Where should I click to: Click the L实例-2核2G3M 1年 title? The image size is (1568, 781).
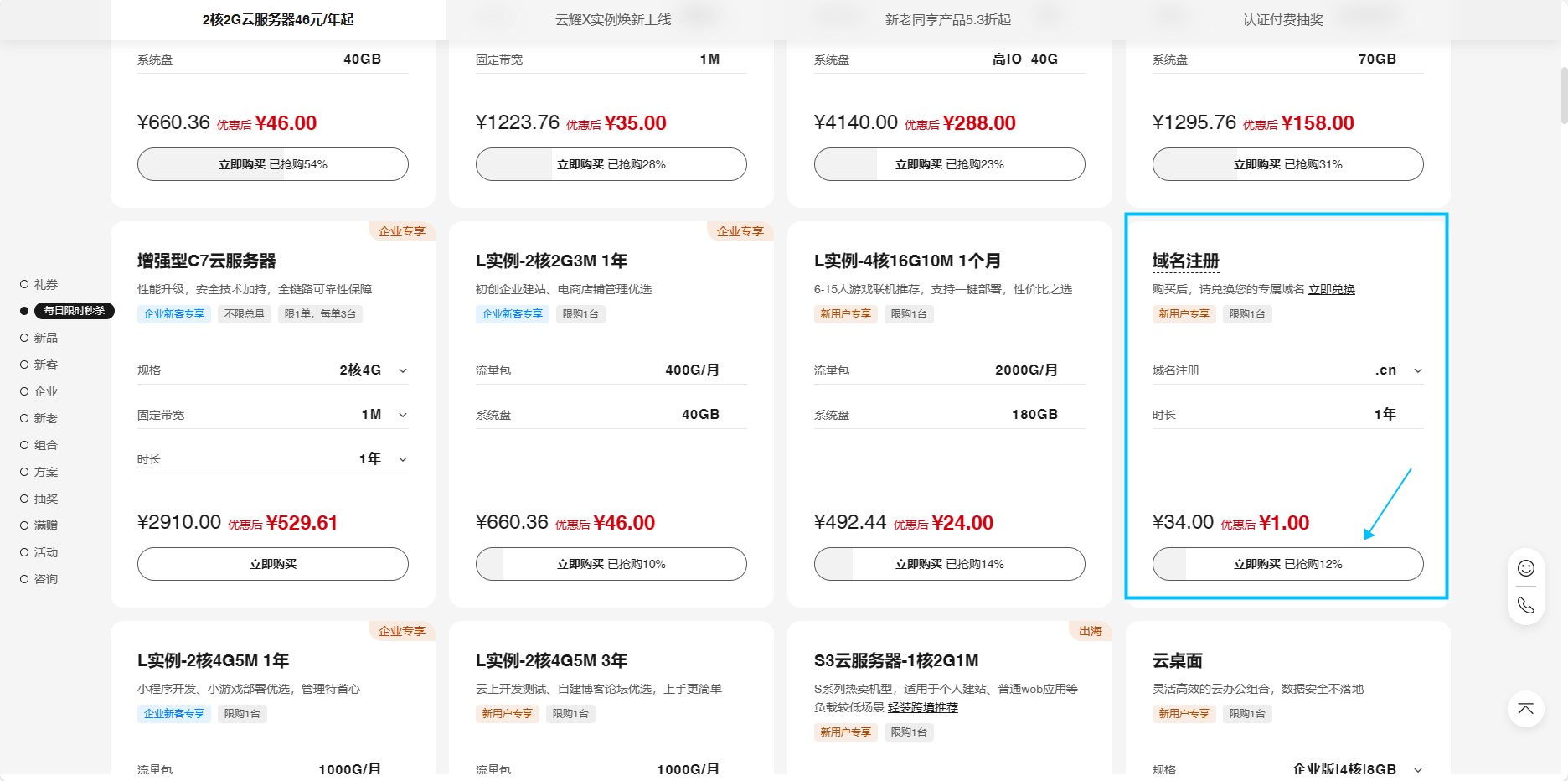[551, 261]
